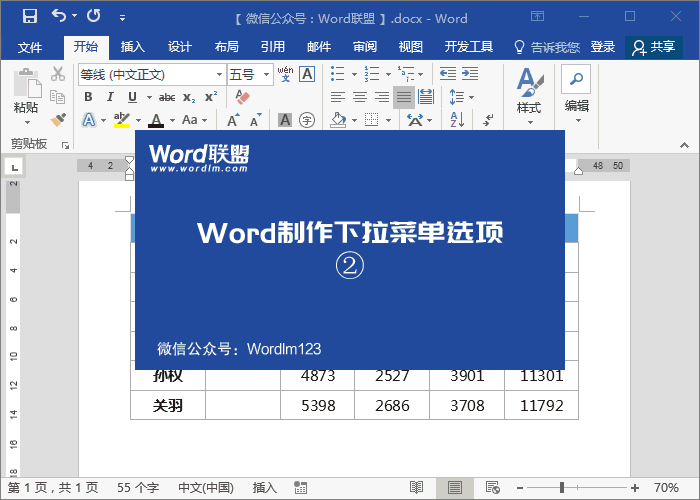The height and width of the screenshot is (500, 700).
Task: Click the Grow Font icon
Action: click(x=233, y=120)
